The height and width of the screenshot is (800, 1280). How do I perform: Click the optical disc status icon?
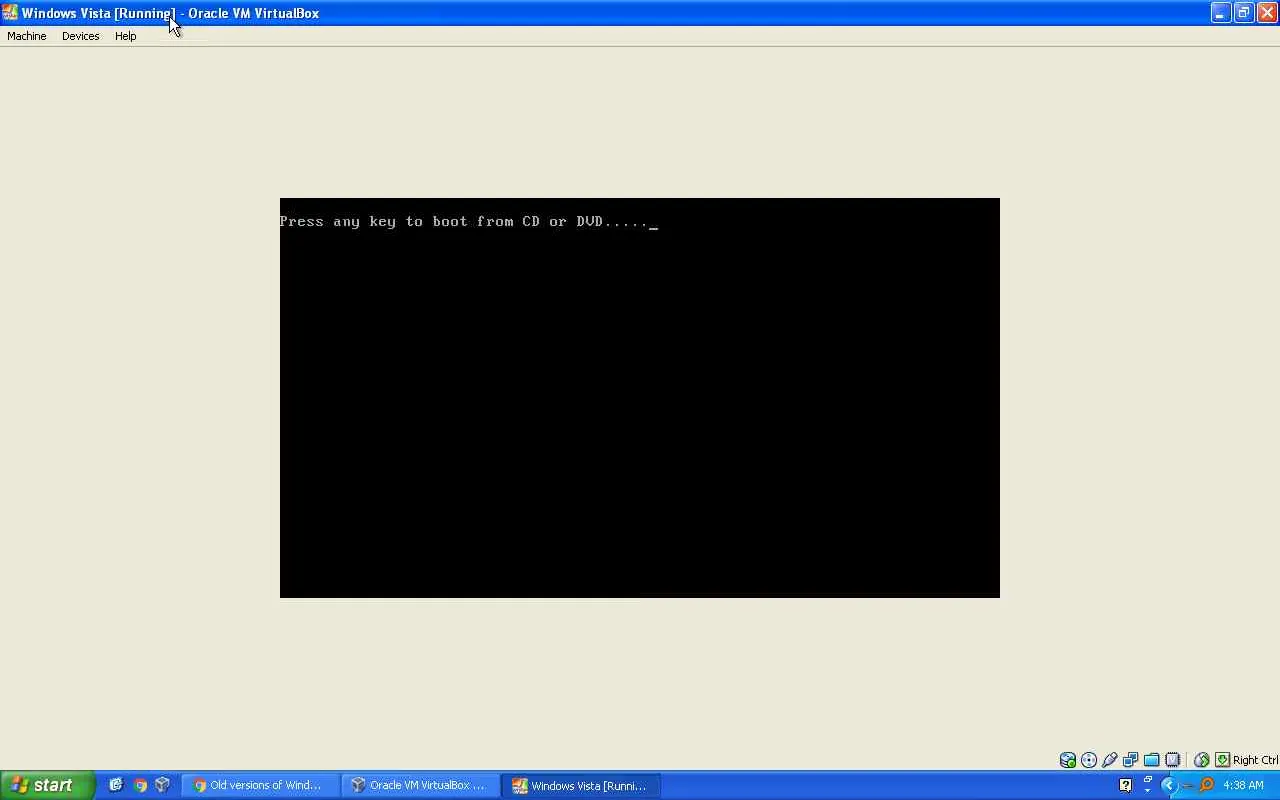pyautogui.click(x=1089, y=760)
